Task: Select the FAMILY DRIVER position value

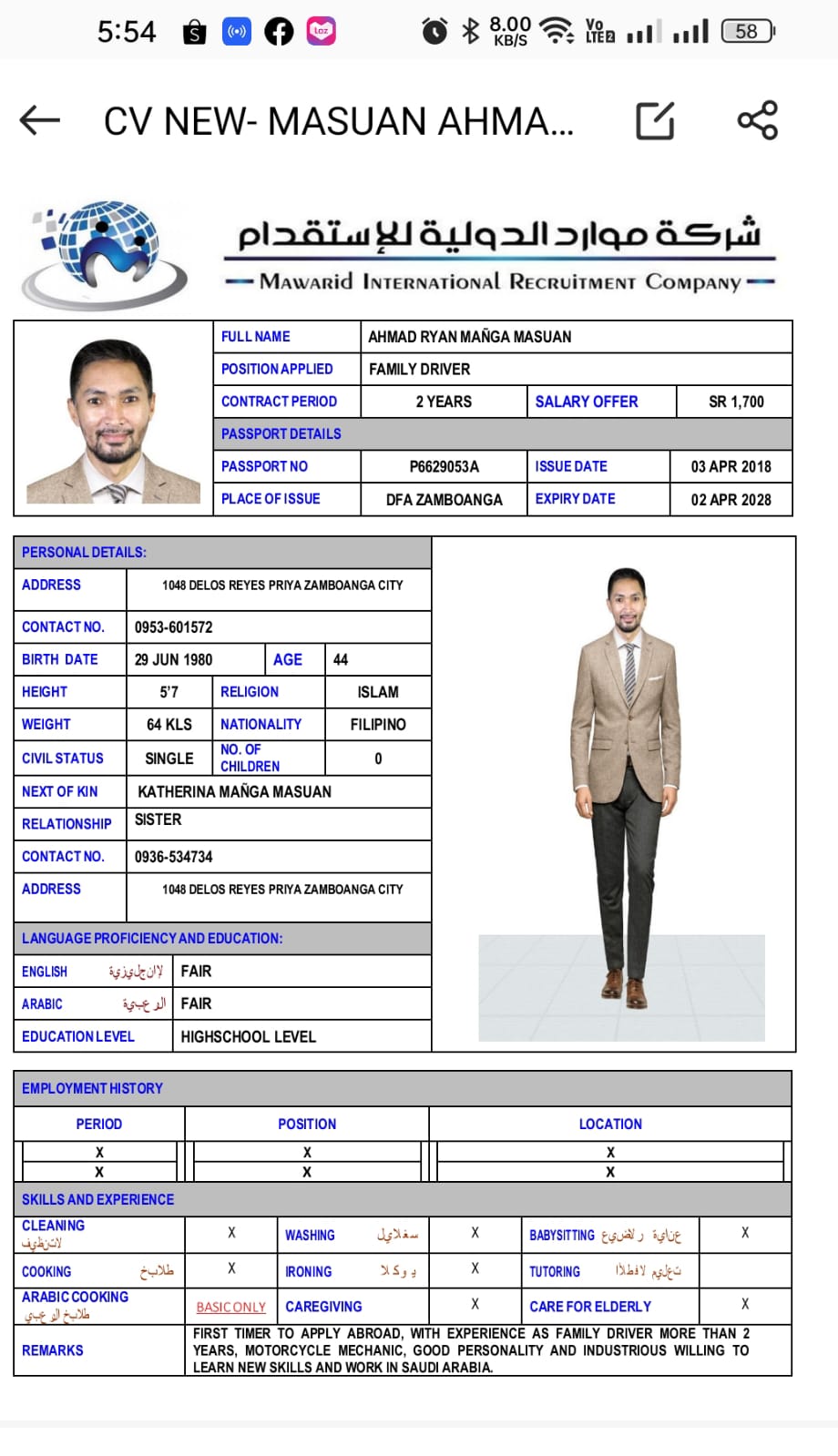Action: click(x=420, y=370)
